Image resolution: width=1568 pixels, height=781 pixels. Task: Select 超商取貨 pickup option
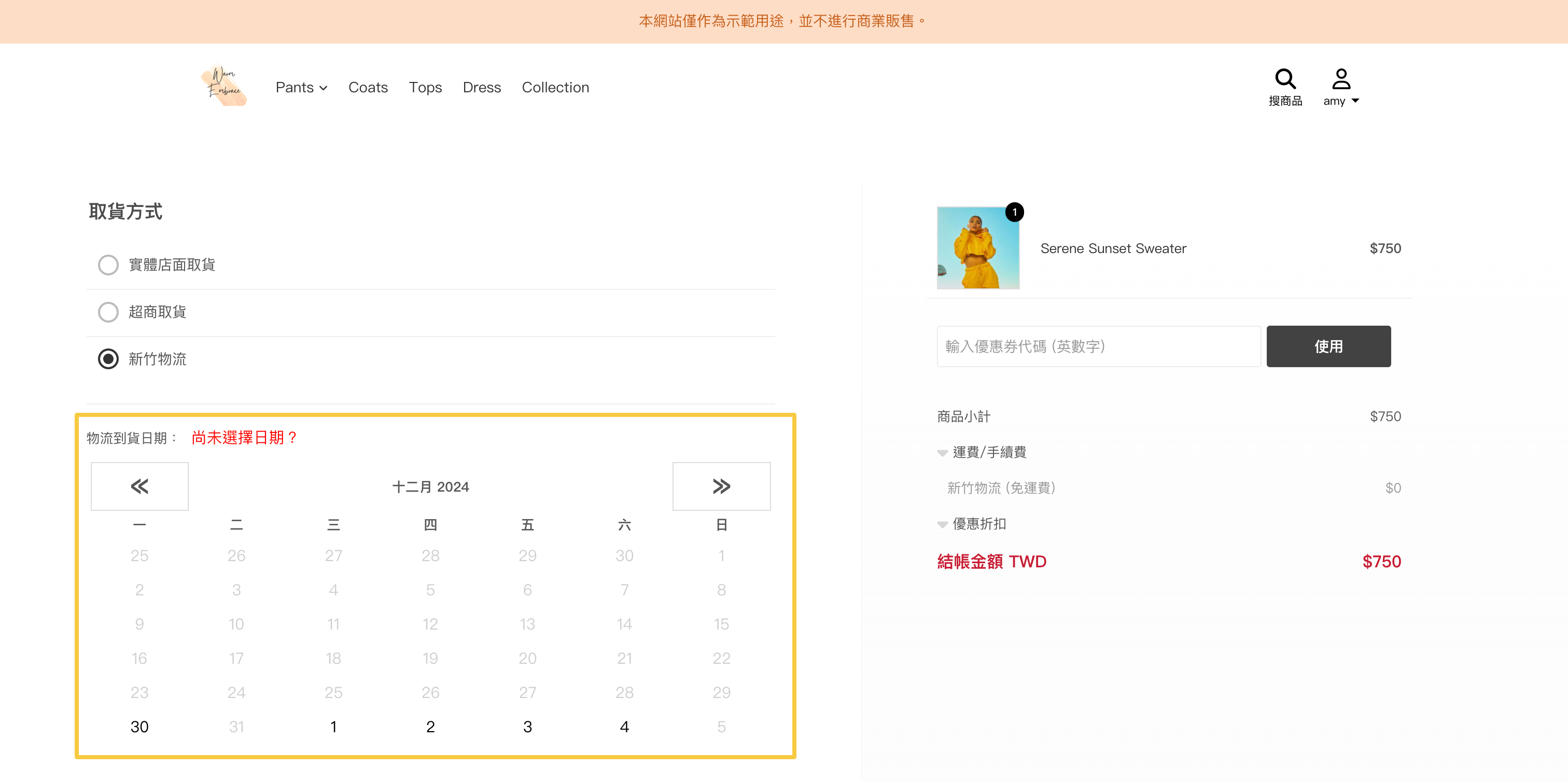coord(108,312)
